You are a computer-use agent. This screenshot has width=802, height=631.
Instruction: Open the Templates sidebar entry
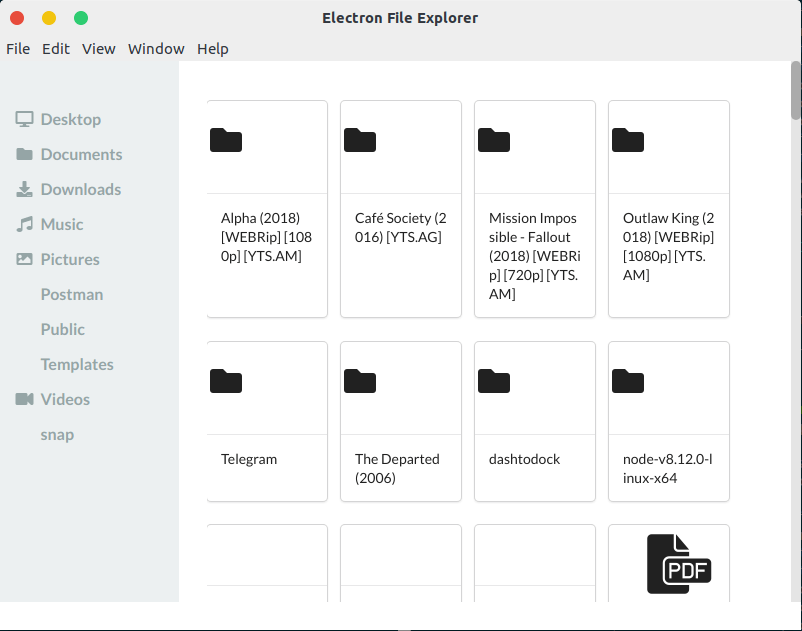point(77,363)
